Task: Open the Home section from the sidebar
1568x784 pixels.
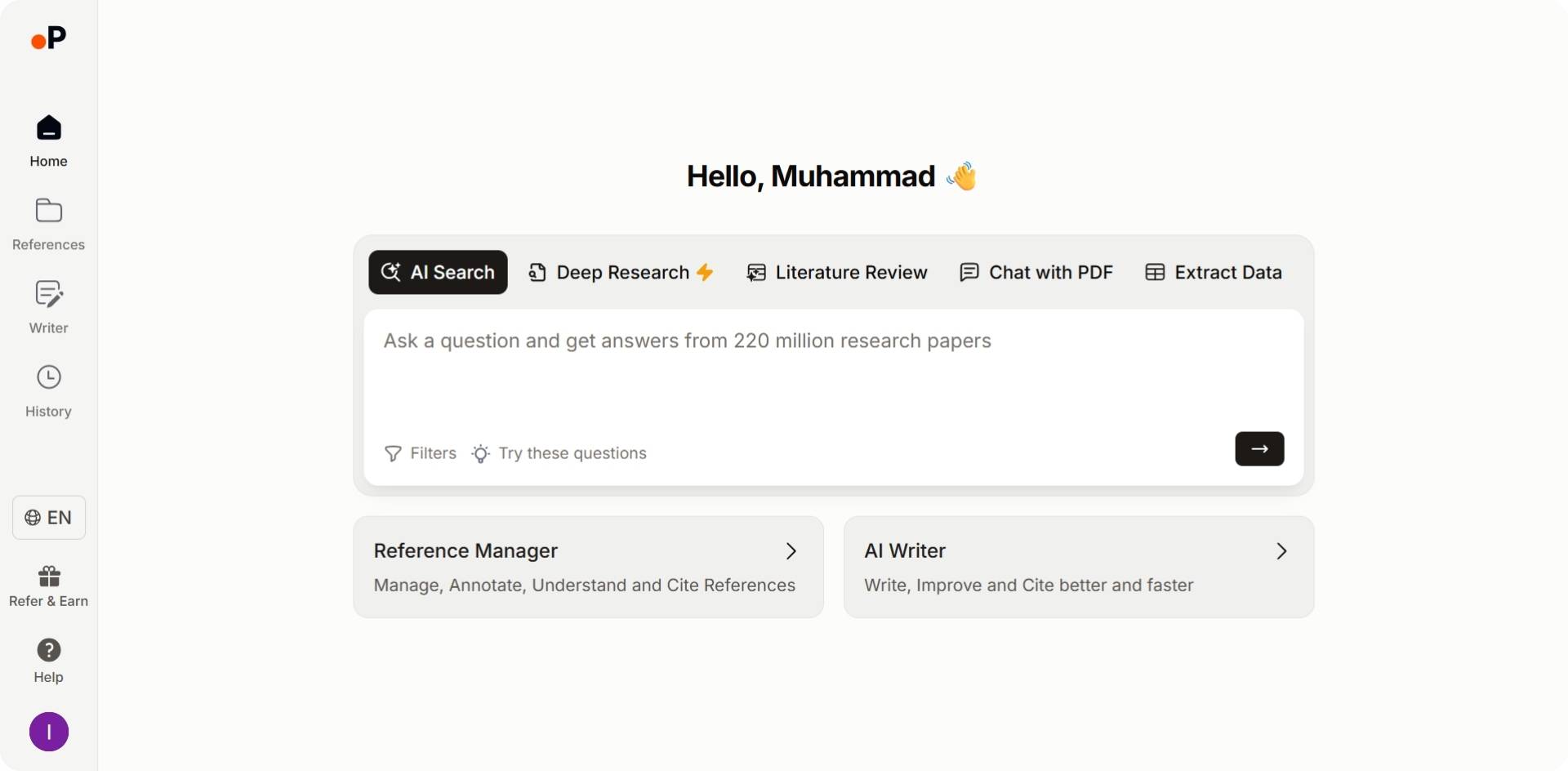Action: [x=48, y=139]
